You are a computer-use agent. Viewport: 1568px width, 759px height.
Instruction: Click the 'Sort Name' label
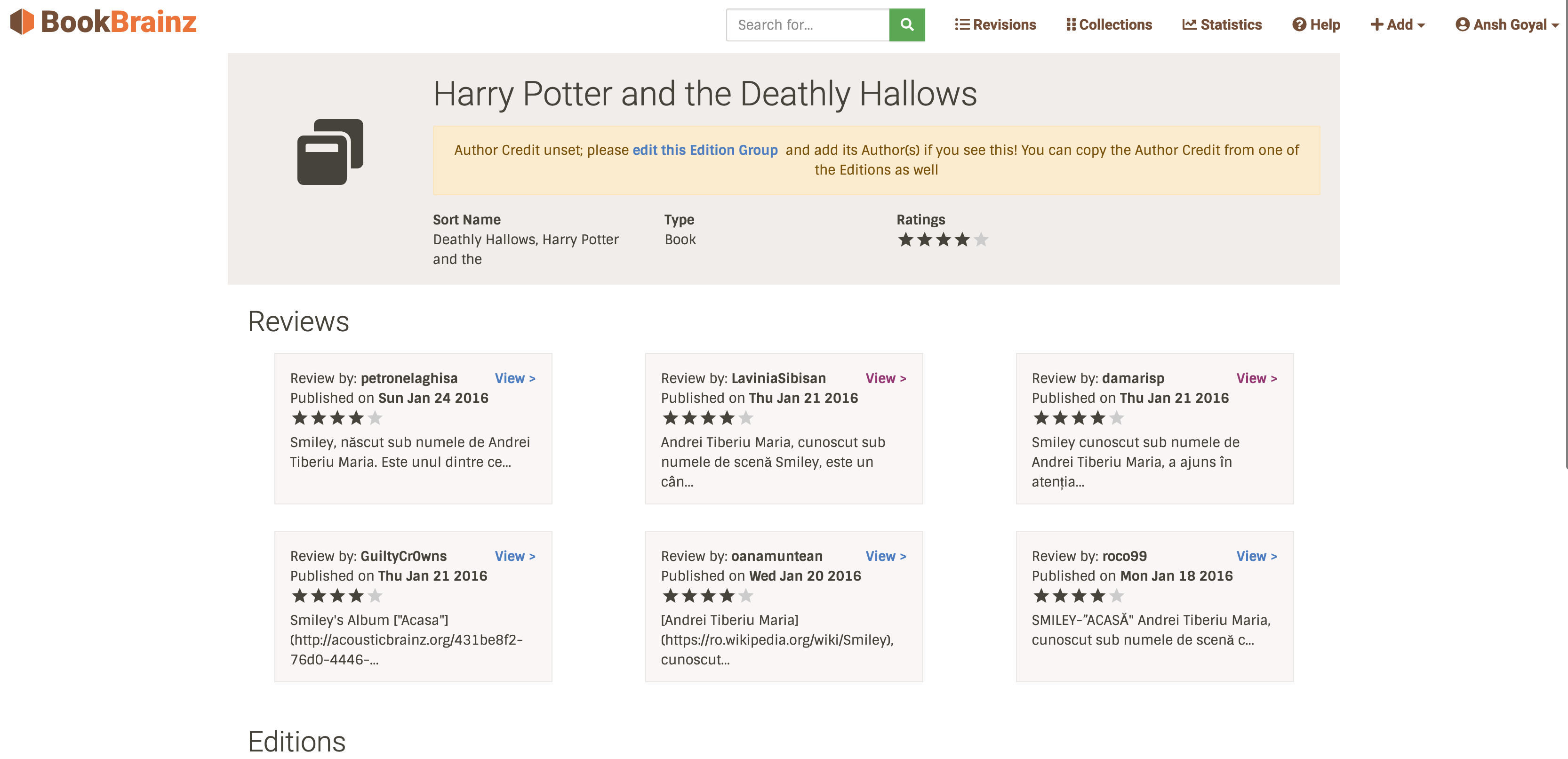[467, 220]
